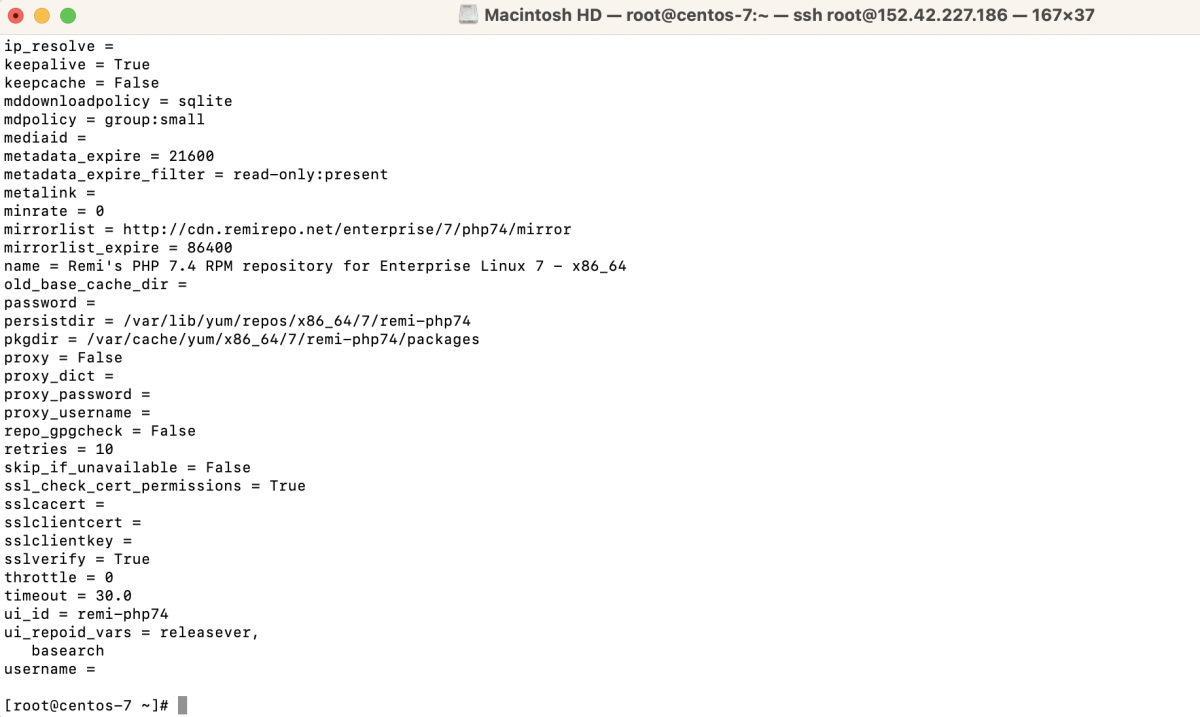Click the mirrorlist_expire = 86400 line

point(118,248)
